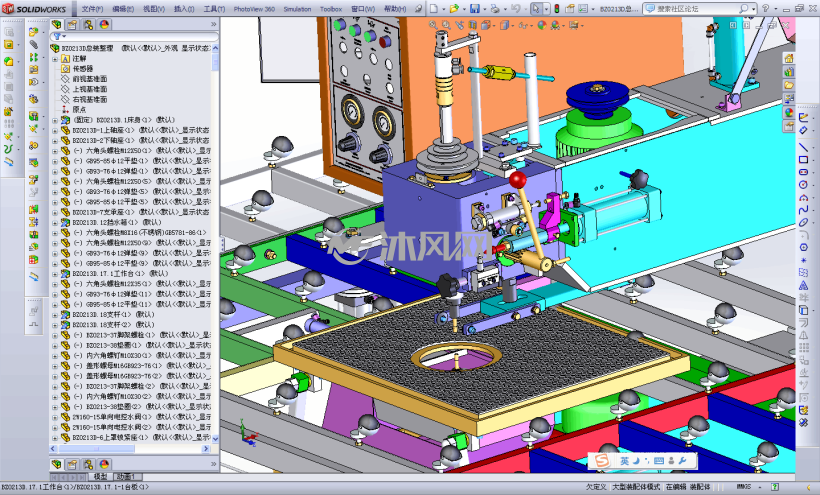
Task: Expand the (固定) BZ0213D.1床身 node
Action: pos(55,120)
